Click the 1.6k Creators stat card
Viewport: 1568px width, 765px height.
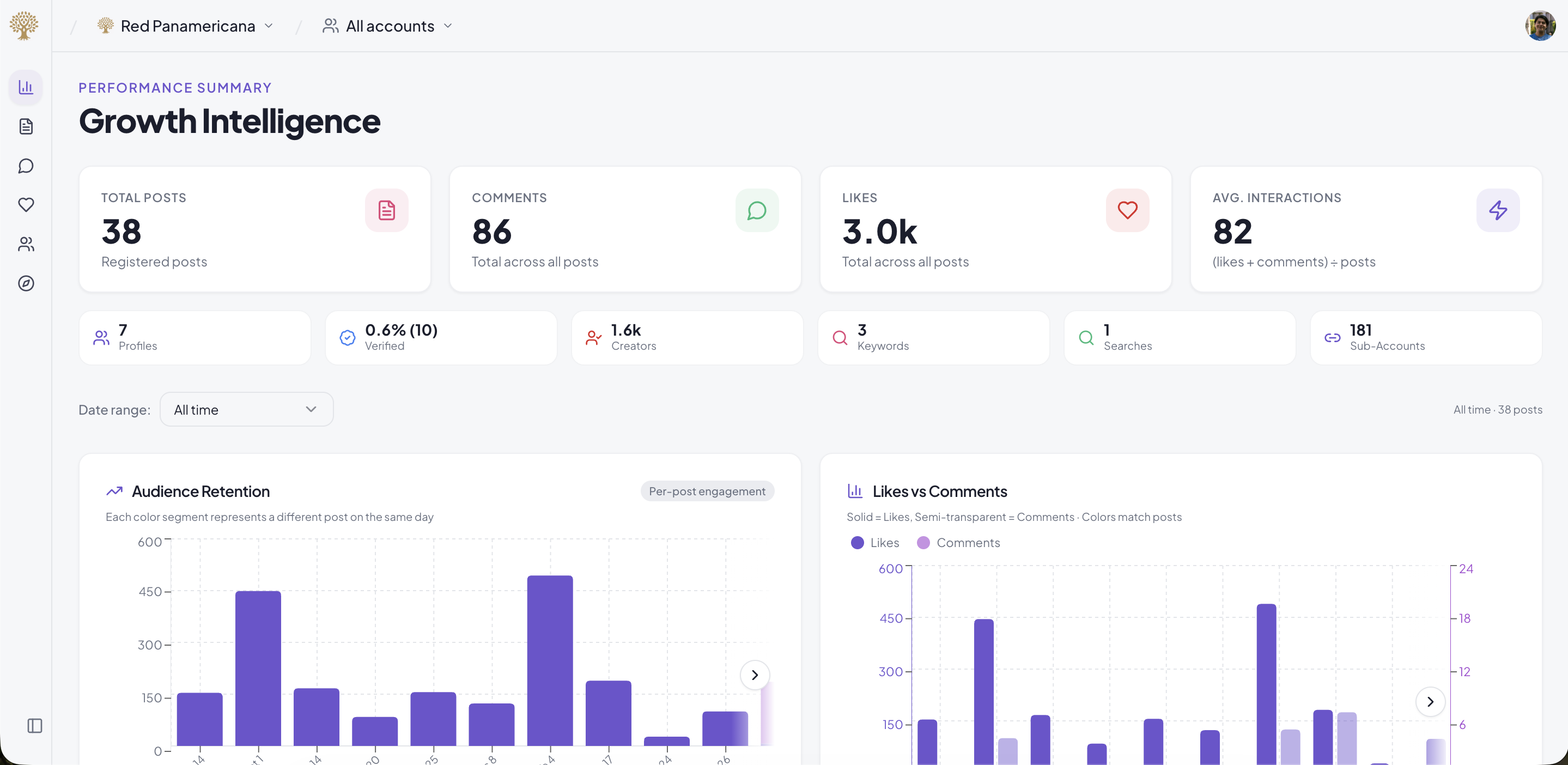(687, 338)
